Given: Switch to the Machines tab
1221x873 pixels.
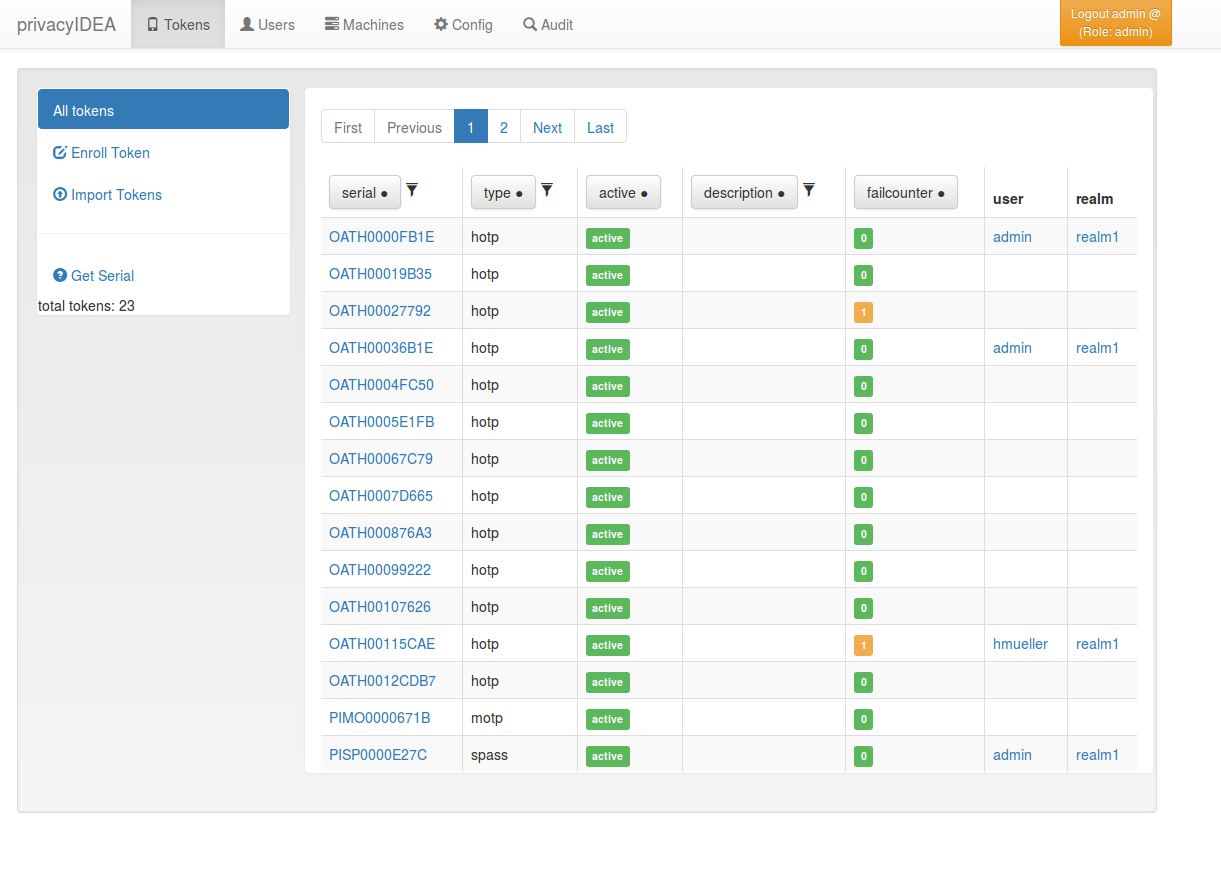Looking at the screenshot, I should (364, 24).
